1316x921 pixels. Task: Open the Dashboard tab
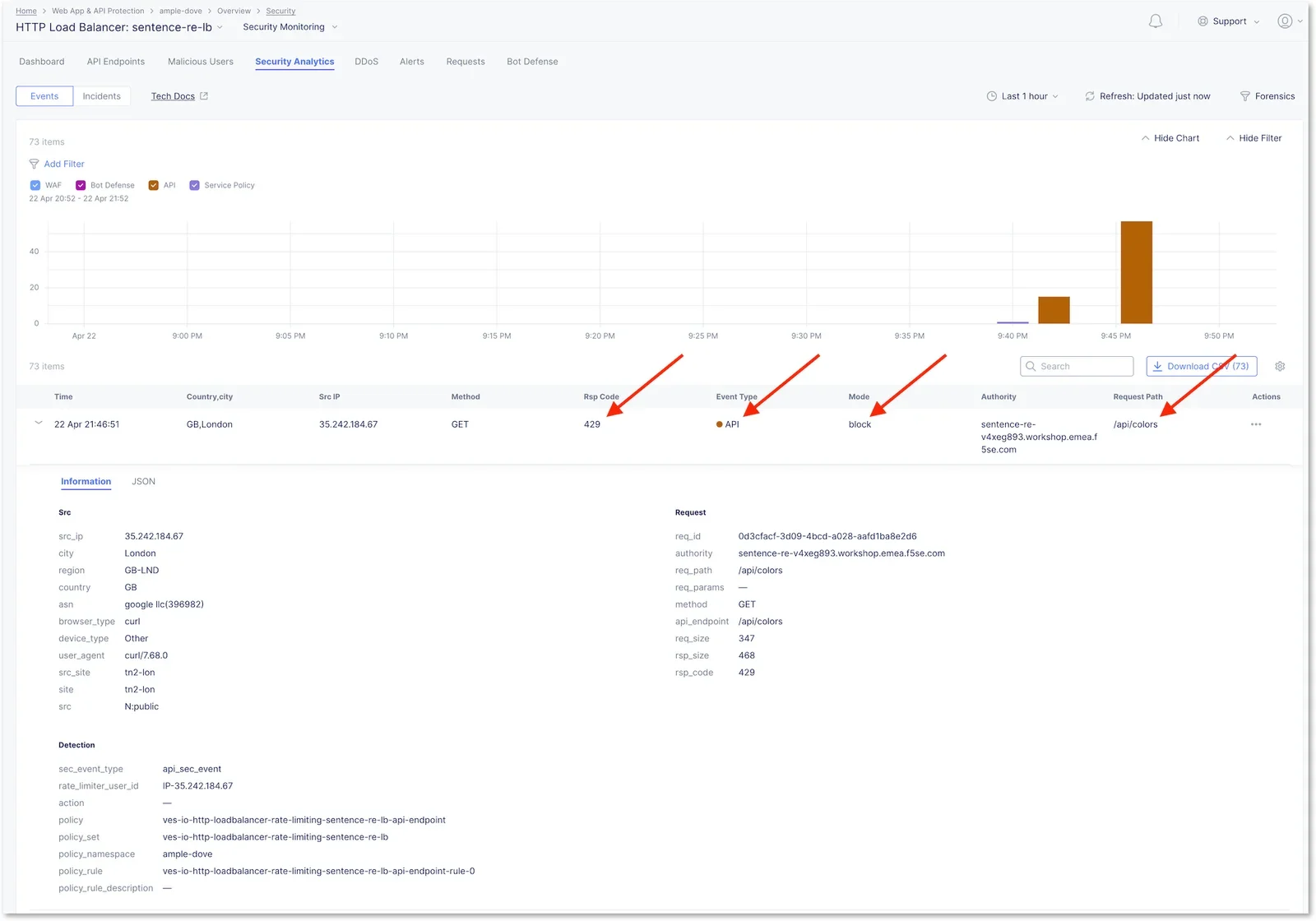[42, 62]
